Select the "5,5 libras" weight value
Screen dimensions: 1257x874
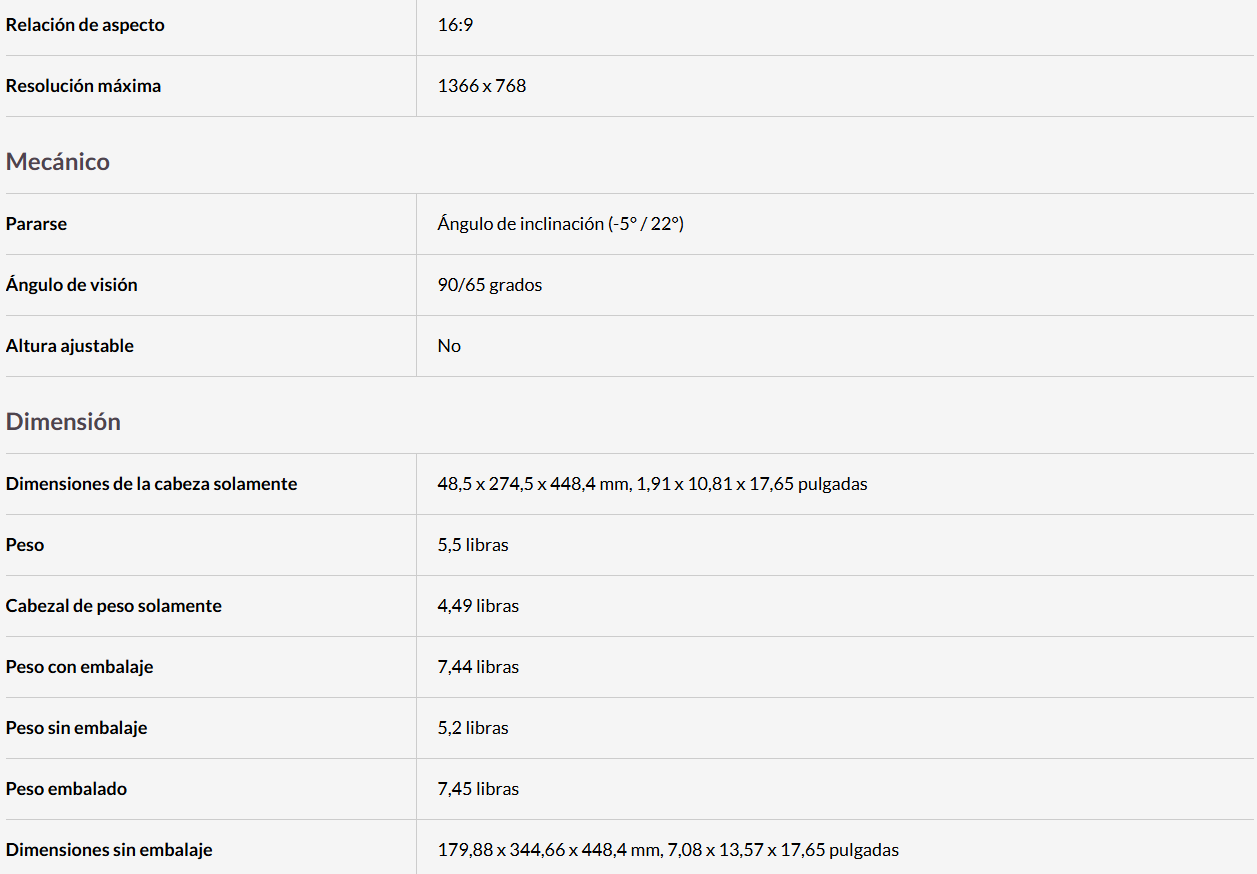[472, 545]
